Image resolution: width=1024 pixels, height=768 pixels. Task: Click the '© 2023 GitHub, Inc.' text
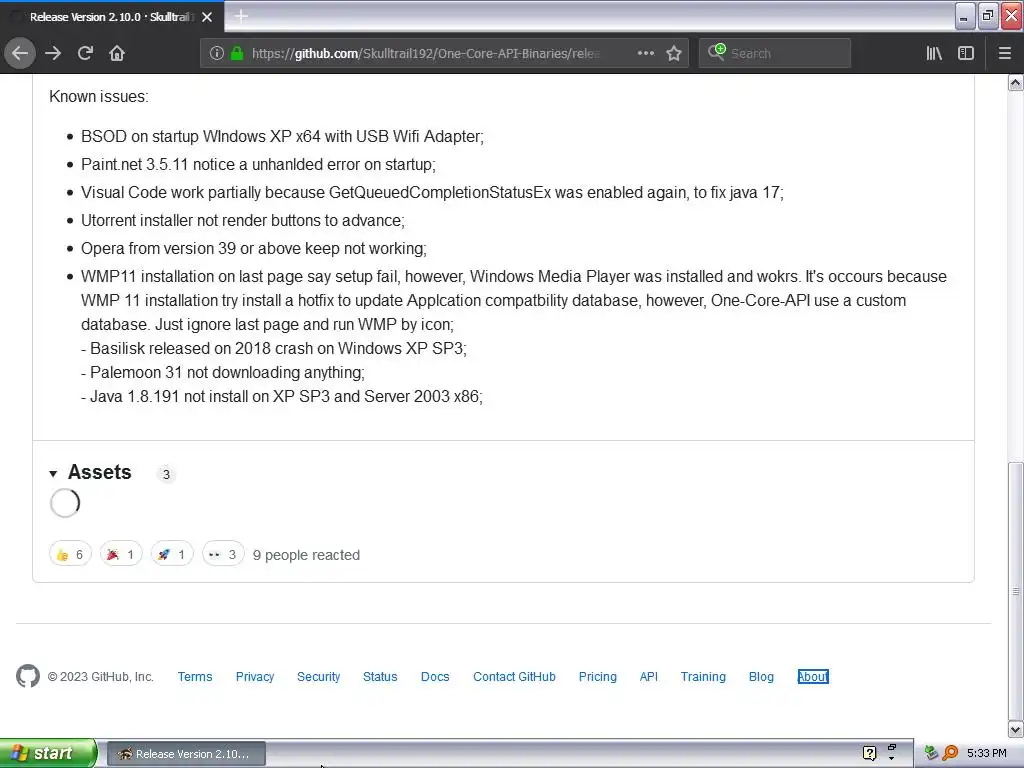click(x=101, y=677)
